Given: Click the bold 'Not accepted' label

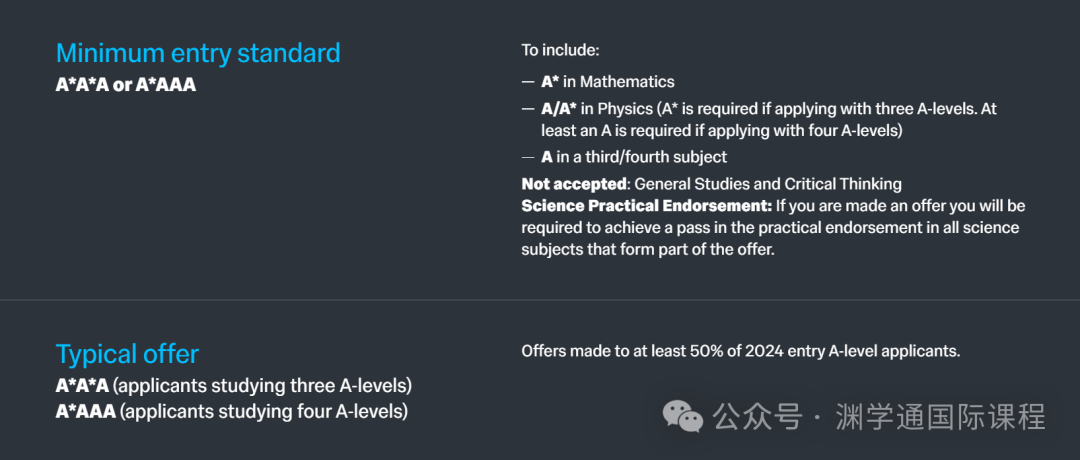Looking at the screenshot, I should click(574, 184).
